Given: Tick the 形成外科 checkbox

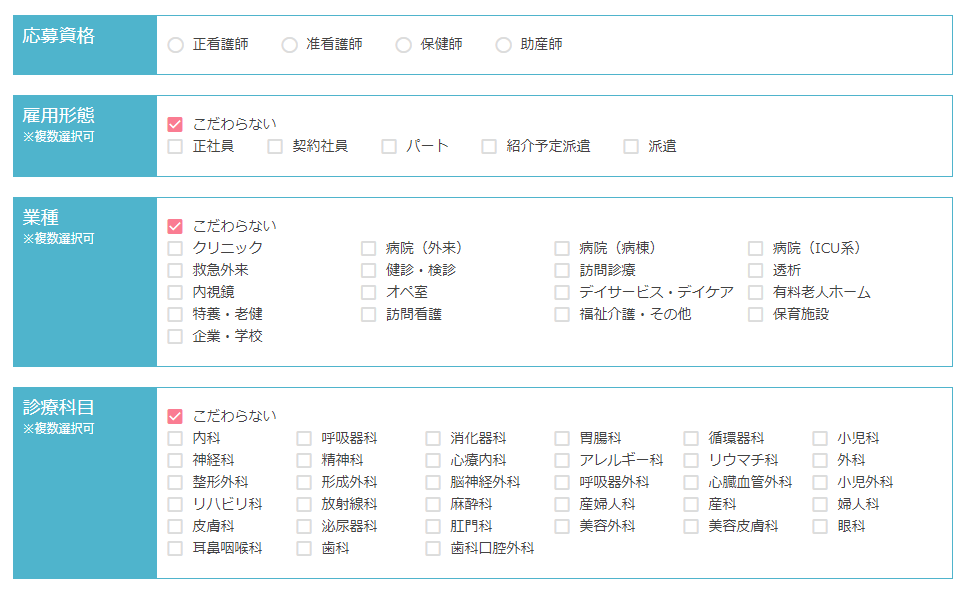Looking at the screenshot, I should (304, 483).
